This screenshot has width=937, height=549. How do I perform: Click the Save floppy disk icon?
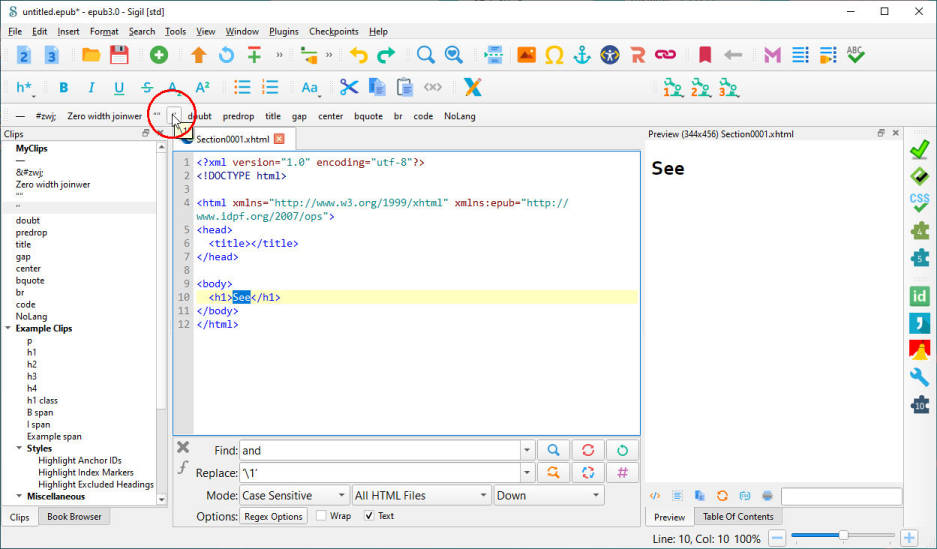click(119, 55)
